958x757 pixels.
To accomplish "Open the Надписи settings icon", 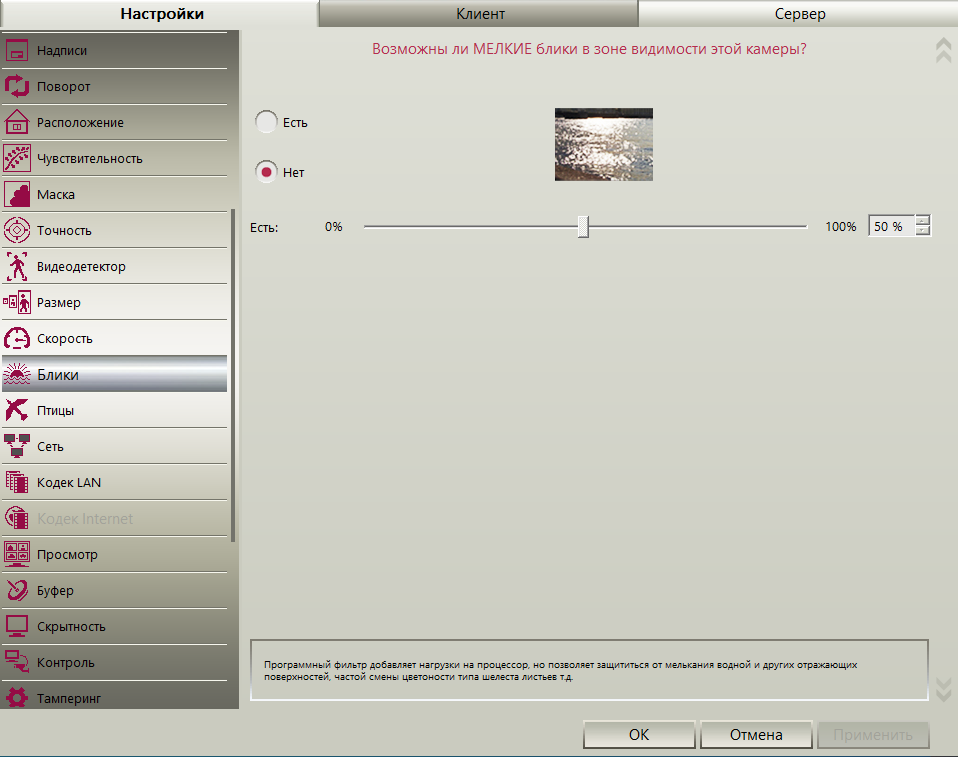I will [x=16, y=51].
